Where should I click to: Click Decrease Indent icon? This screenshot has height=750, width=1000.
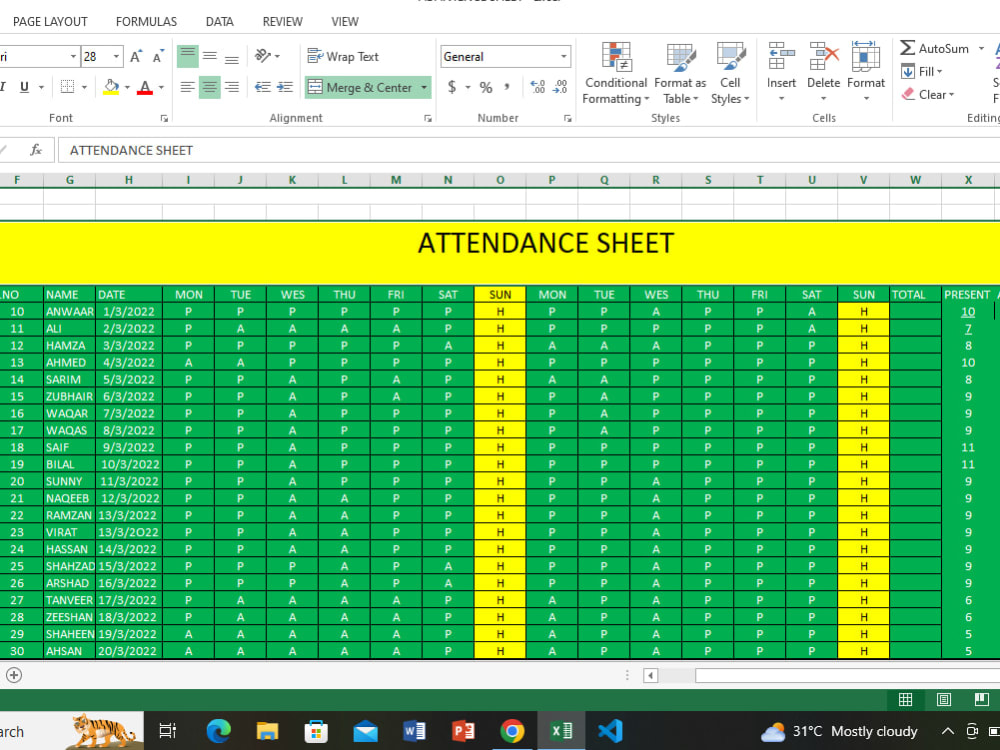(x=263, y=87)
